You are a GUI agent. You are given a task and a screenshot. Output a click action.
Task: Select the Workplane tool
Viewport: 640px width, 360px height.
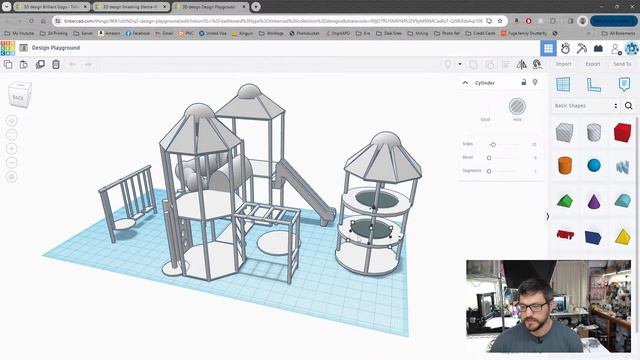(x=563, y=84)
